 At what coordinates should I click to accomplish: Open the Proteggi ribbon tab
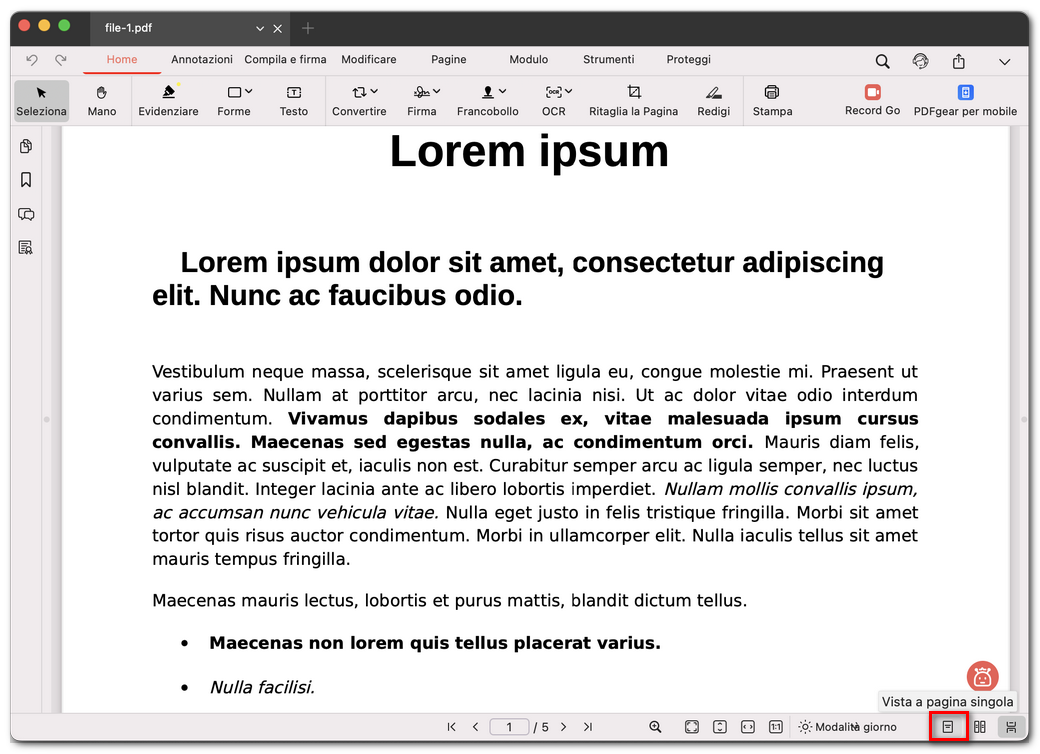pyautogui.click(x=688, y=59)
